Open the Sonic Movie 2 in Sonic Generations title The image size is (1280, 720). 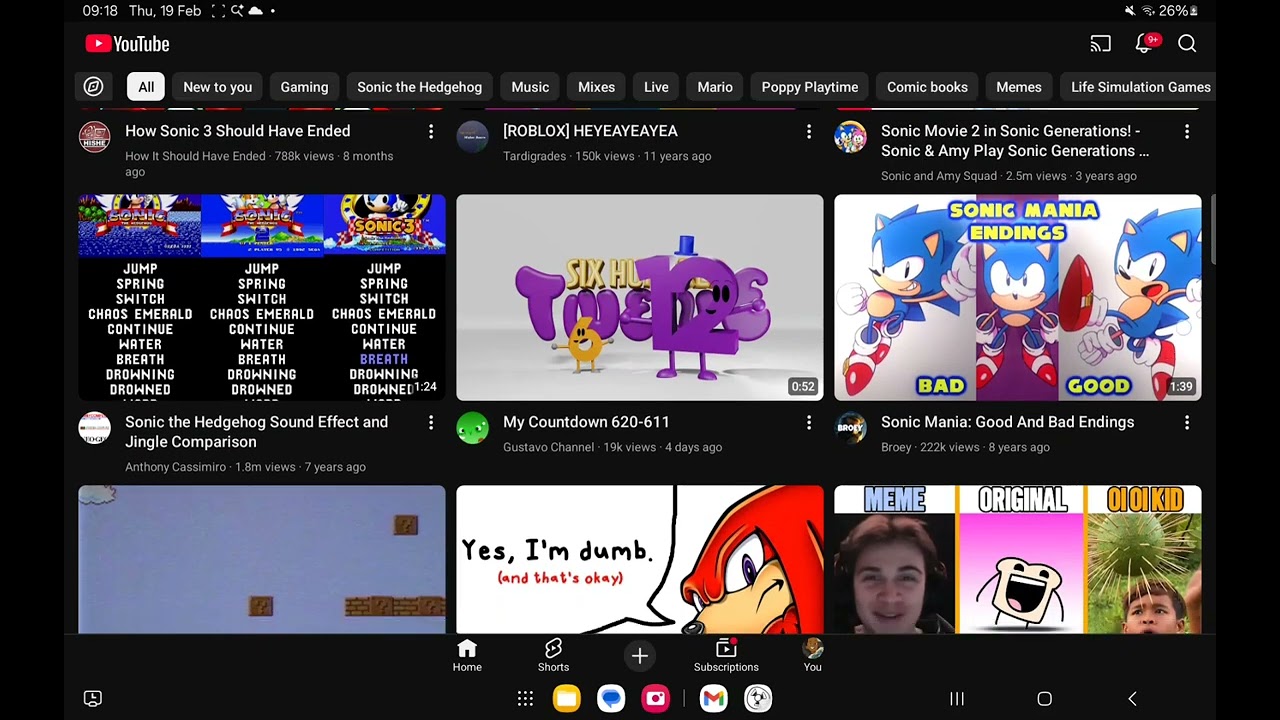(x=1014, y=141)
